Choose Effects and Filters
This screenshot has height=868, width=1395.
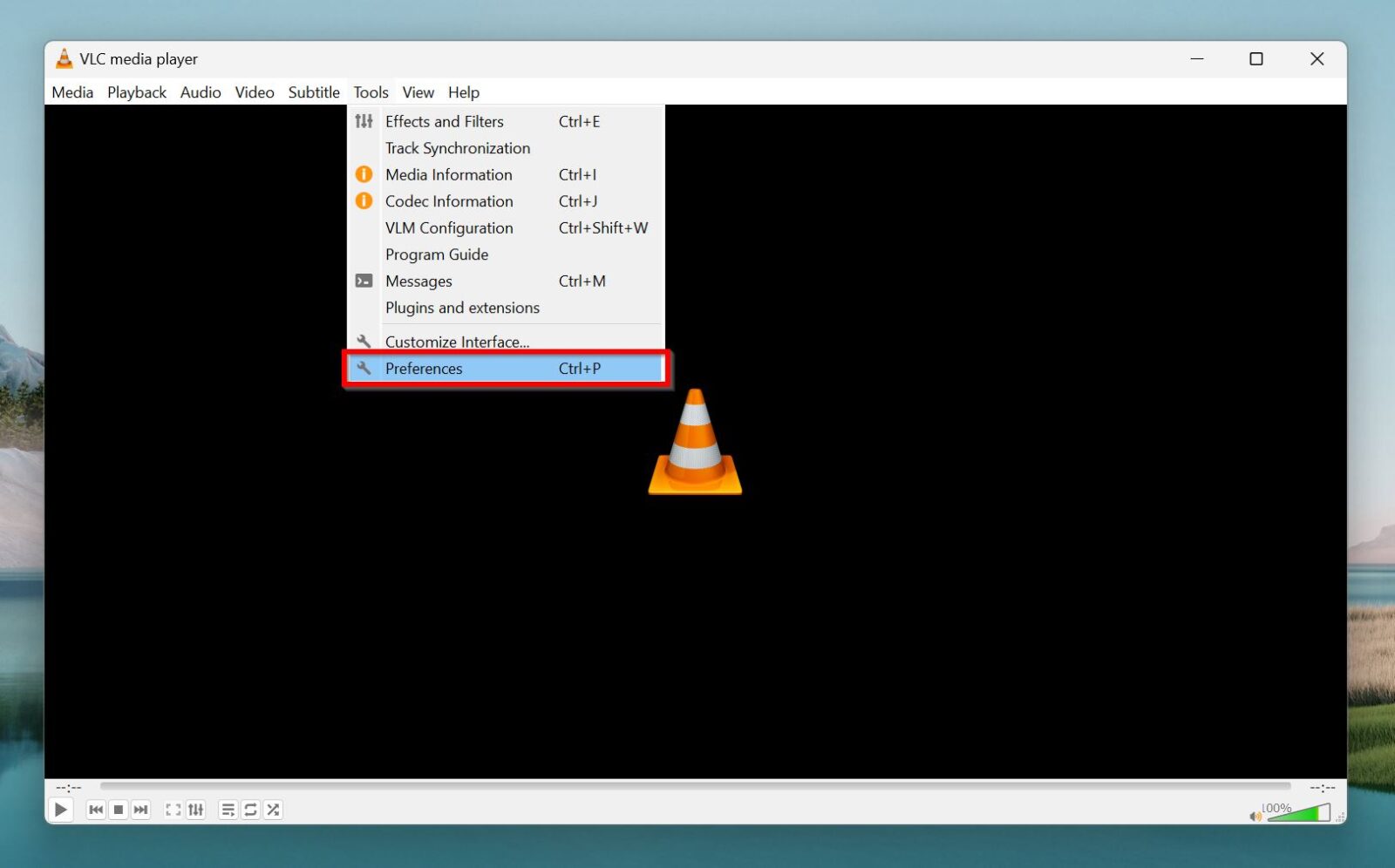[445, 121]
